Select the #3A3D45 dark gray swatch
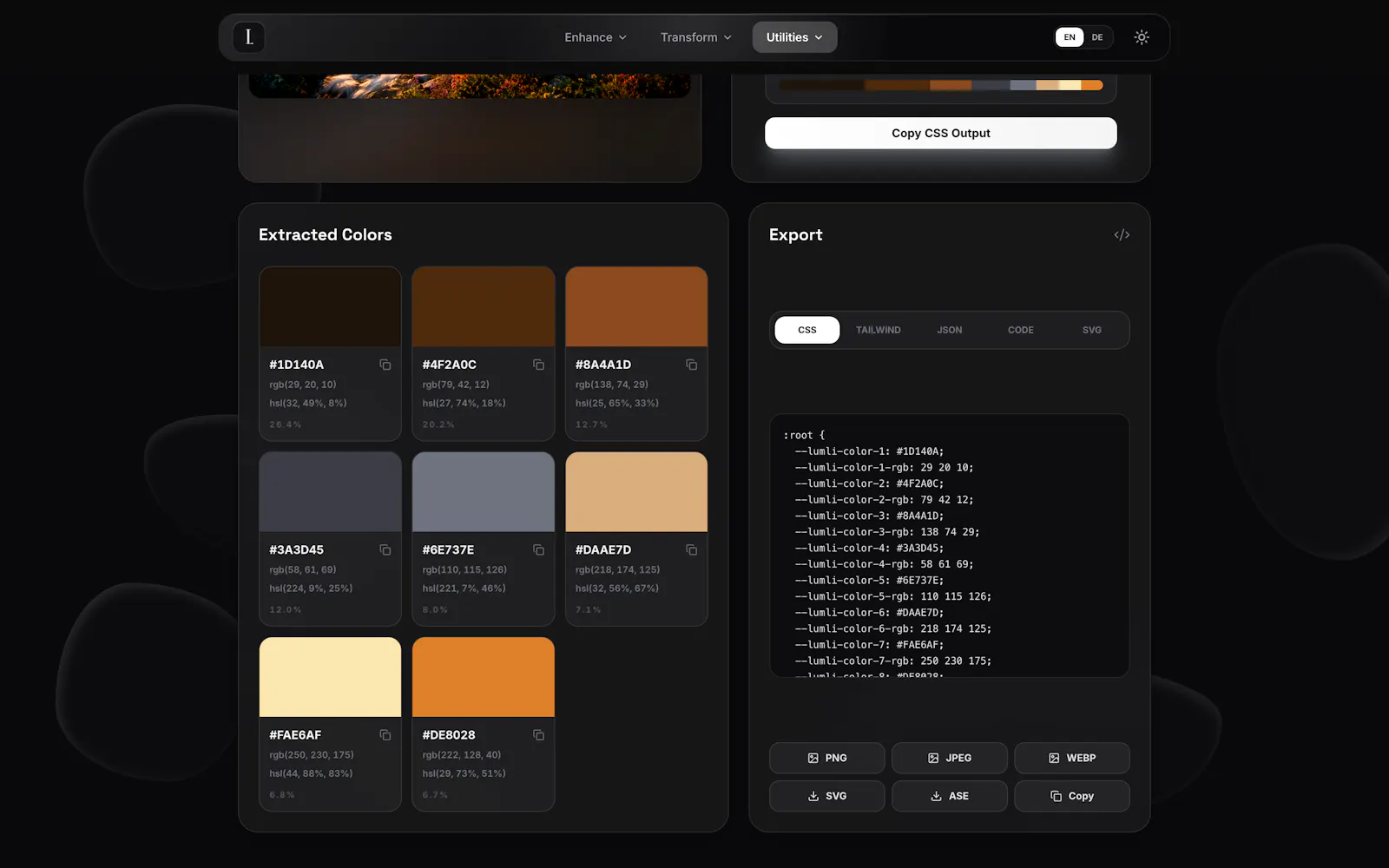1389x868 pixels. click(x=330, y=492)
